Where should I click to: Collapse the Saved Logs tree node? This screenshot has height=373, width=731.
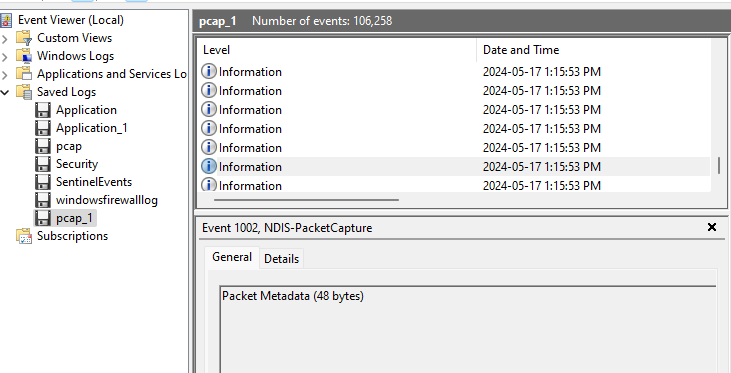pos(5,92)
